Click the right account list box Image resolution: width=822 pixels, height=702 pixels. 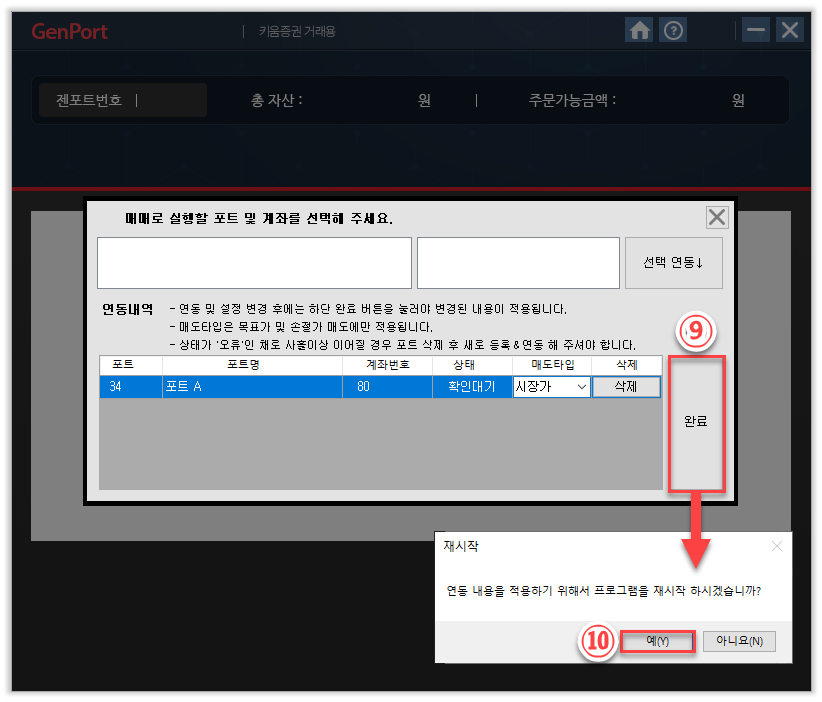[518, 263]
